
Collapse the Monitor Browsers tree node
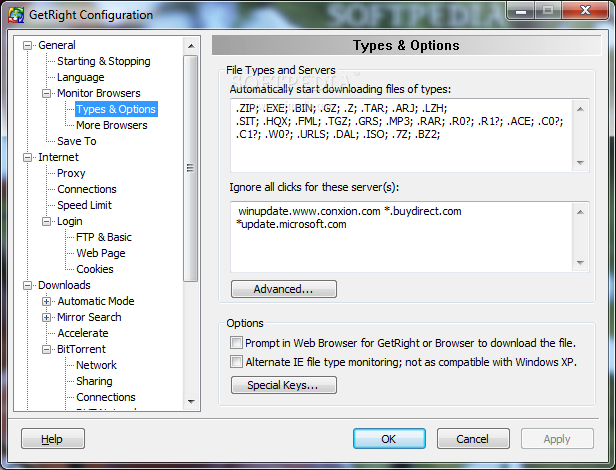46,94
